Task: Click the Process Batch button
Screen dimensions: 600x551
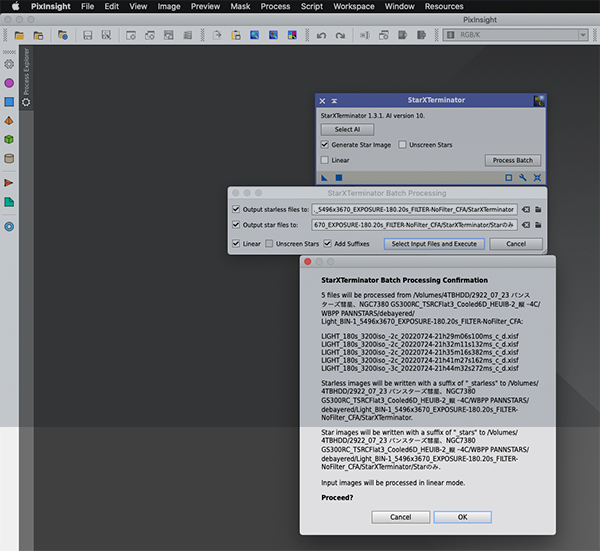Action: coord(513,160)
